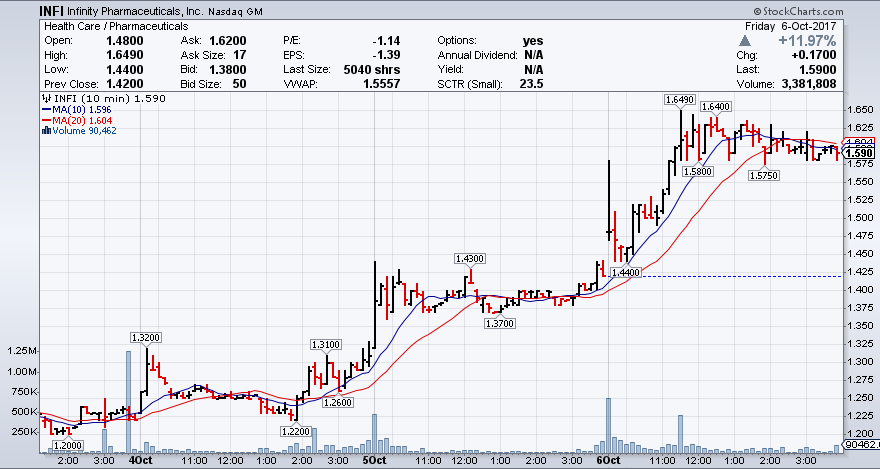This screenshot has width=880, height=469.
Task: Click the 1.4300 price annotation
Action: (x=469, y=258)
